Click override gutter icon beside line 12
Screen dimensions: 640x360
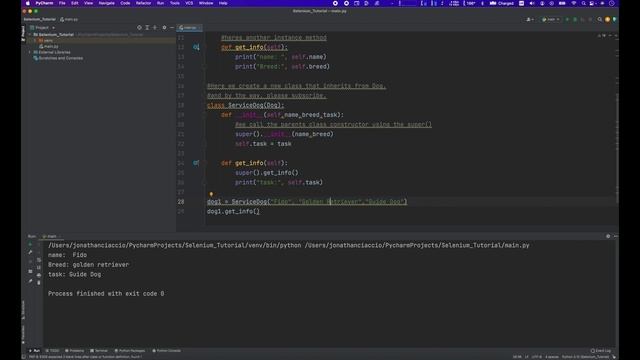(196, 47)
